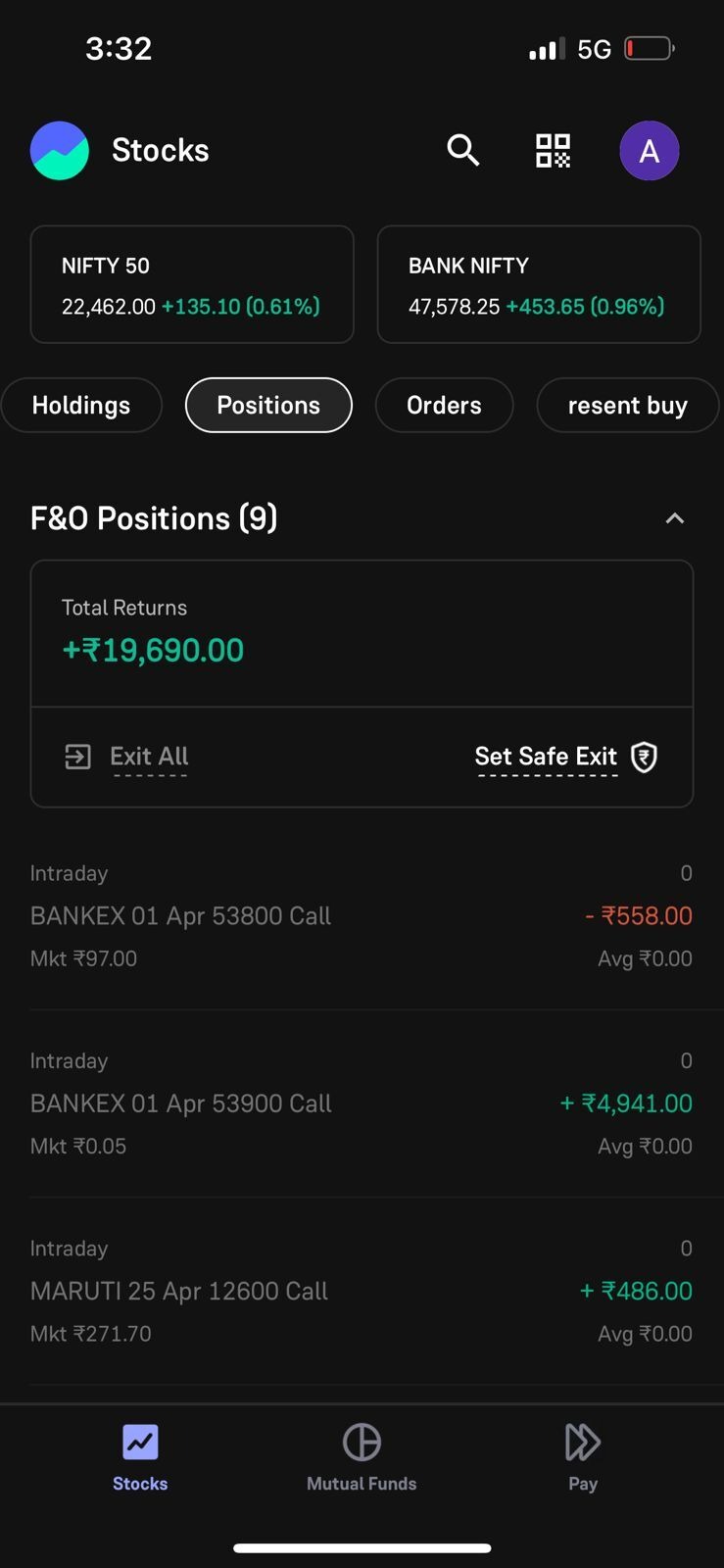The image size is (724, 1568).
Task: Tap the Safe Exit shield icon
Action: tap(644, 757)
